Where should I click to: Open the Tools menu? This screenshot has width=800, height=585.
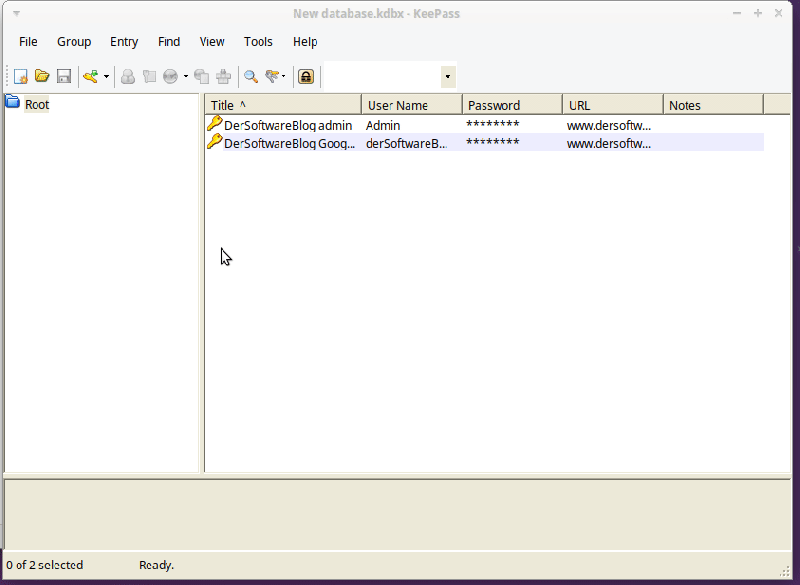coord(258,41)
